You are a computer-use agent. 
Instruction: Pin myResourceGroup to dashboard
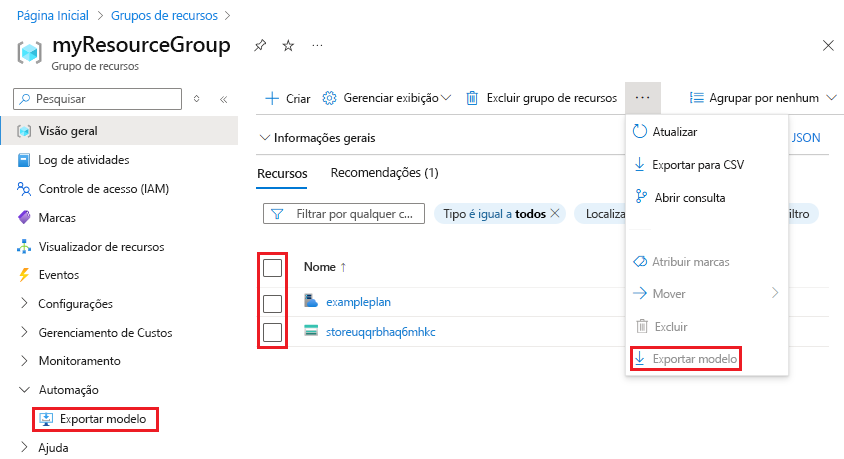click(260, 46)
